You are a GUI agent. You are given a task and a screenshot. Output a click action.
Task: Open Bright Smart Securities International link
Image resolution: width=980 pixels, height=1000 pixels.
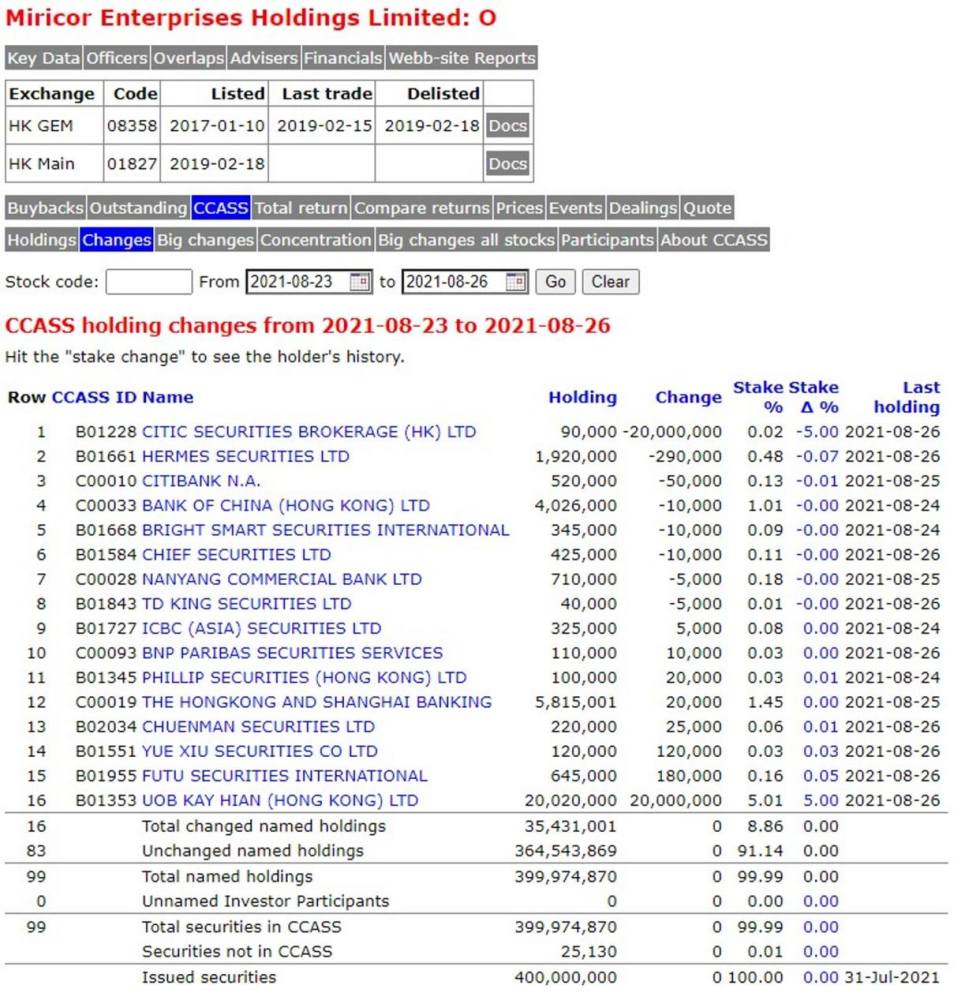click(325, 530)
